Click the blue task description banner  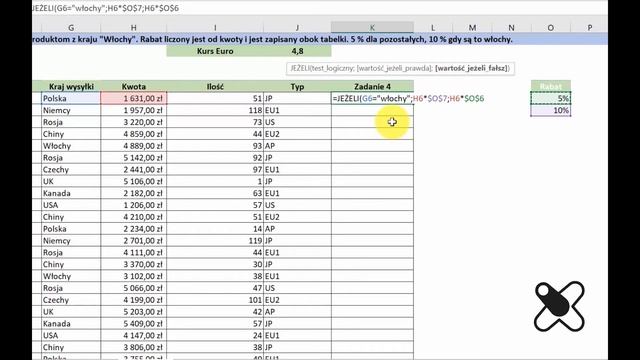(320, 39)
